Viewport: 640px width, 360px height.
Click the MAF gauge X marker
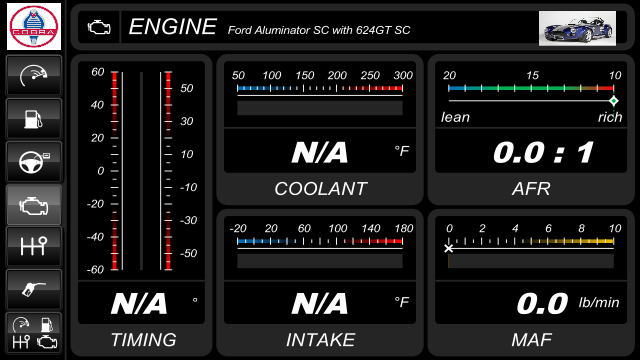click(x=449, y=248)
